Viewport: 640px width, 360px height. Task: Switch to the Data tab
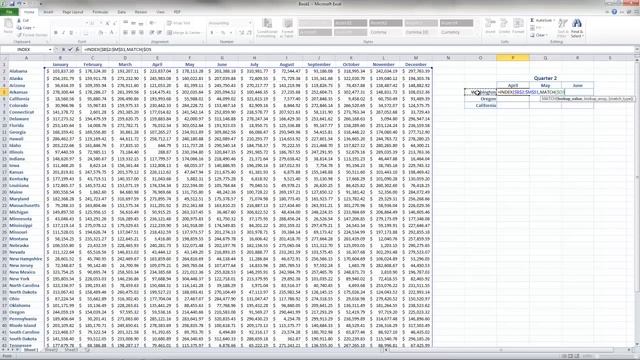(121, 12)
